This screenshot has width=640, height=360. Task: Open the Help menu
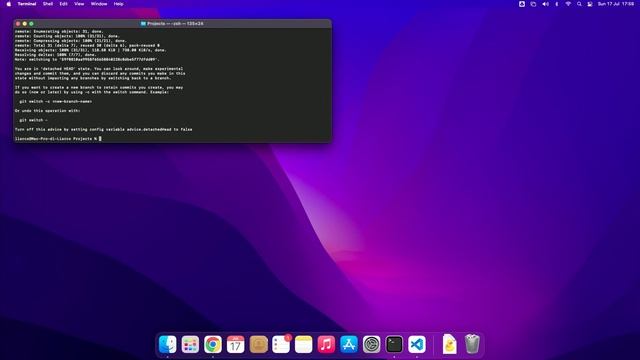(x=118, y=4)
